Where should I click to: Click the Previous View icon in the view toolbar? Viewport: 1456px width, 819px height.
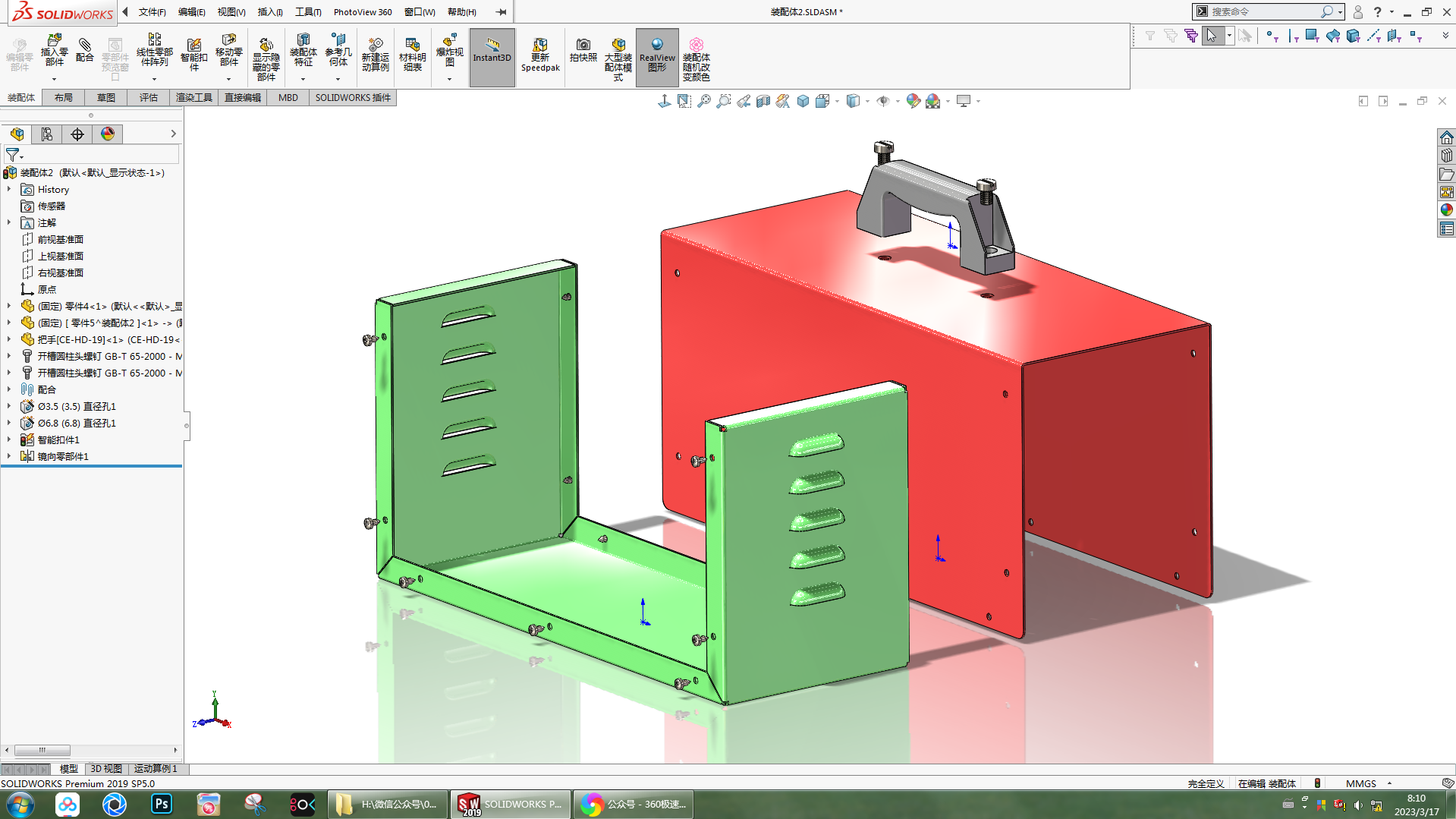[744, 101]
